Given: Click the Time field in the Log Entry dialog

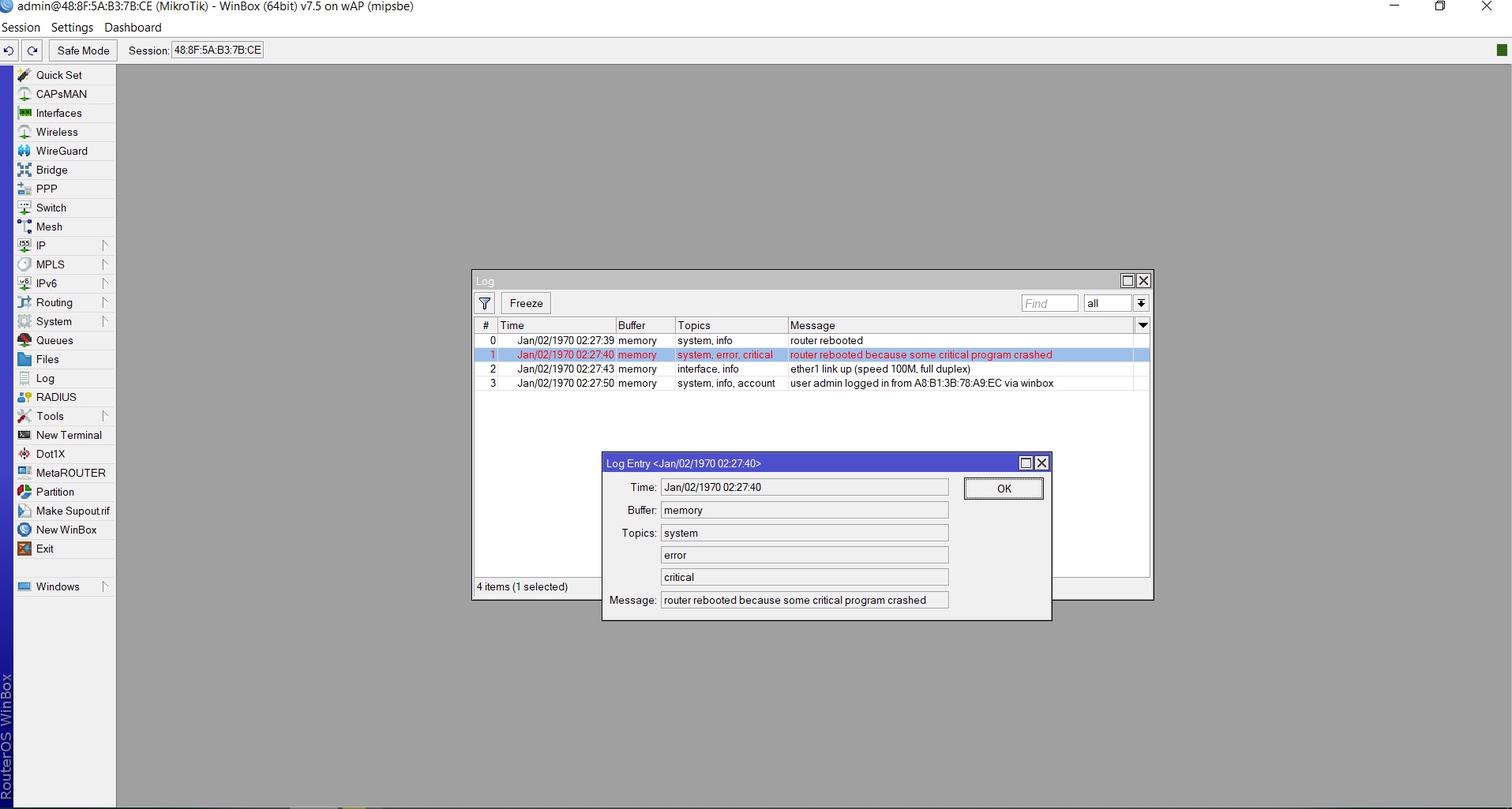Looking at the screenshot, I should click(x=805, y=487).
